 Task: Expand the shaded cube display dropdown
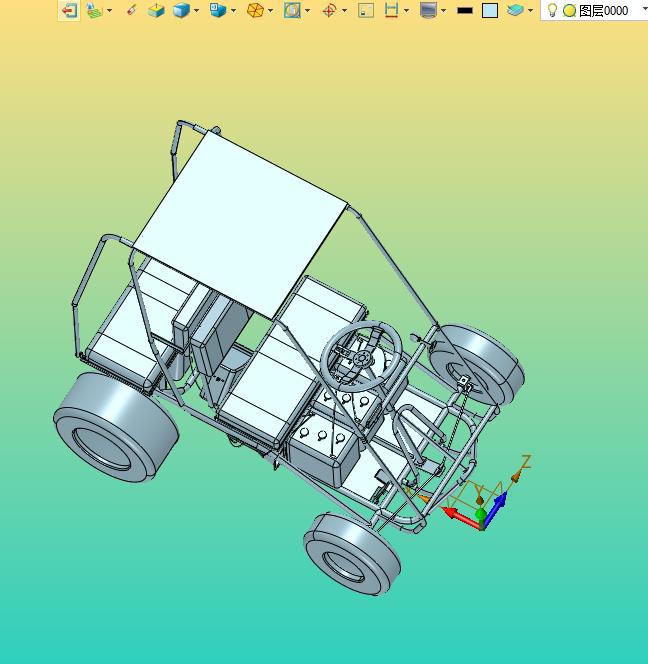click(x=196, y=10)
